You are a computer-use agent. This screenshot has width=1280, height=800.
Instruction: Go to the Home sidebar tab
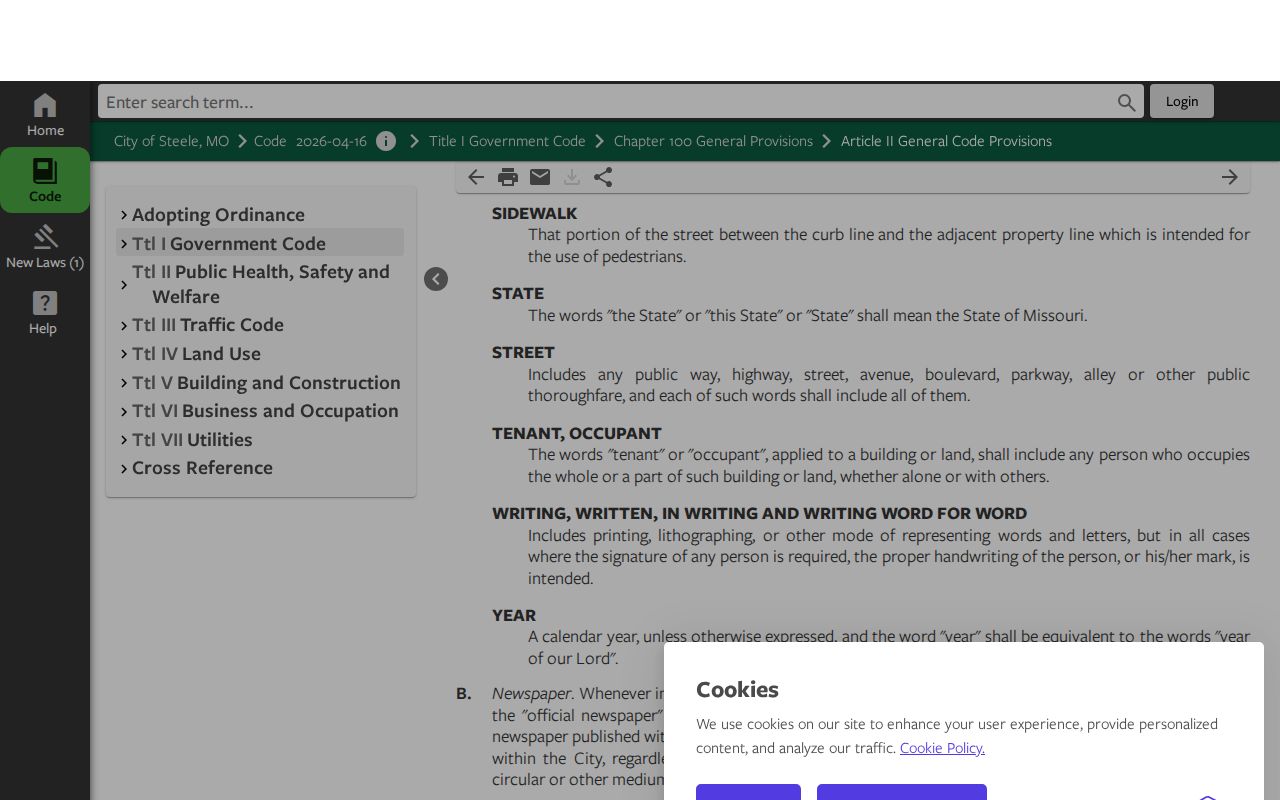tap(45, 115)
